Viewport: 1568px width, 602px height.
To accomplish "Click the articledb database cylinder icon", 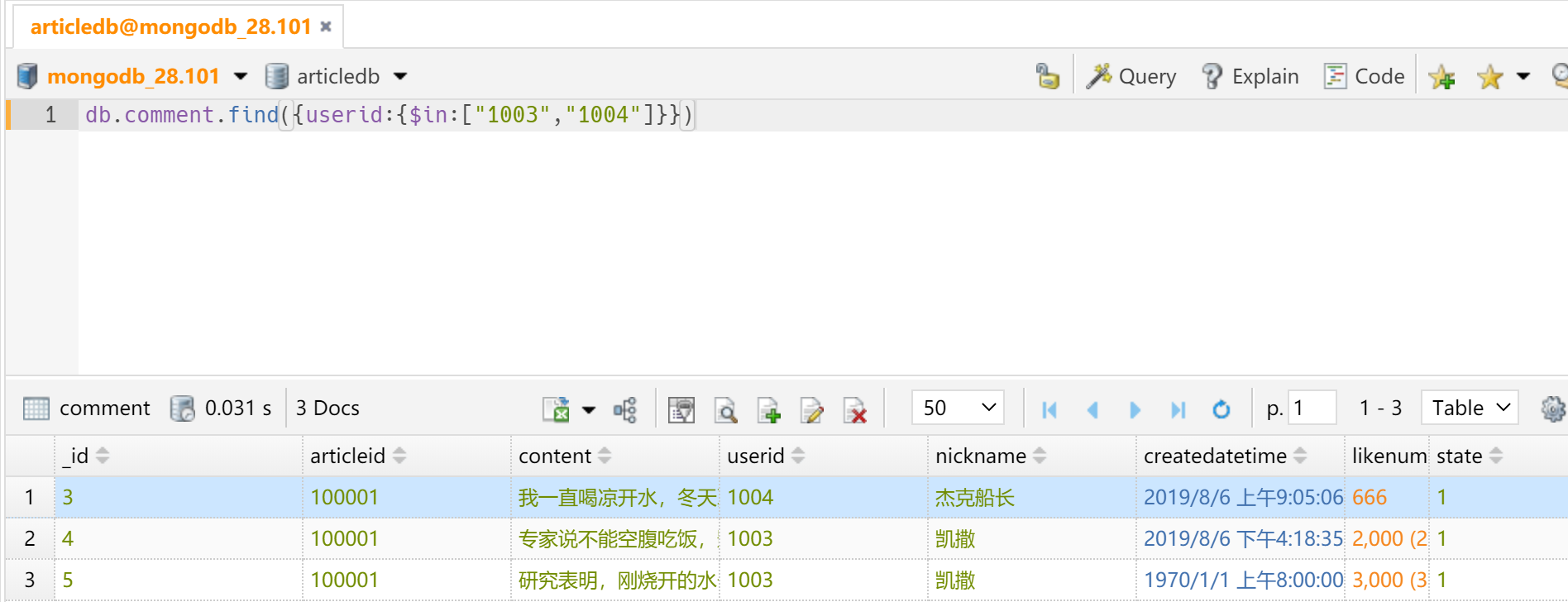I will coord(276,76).
